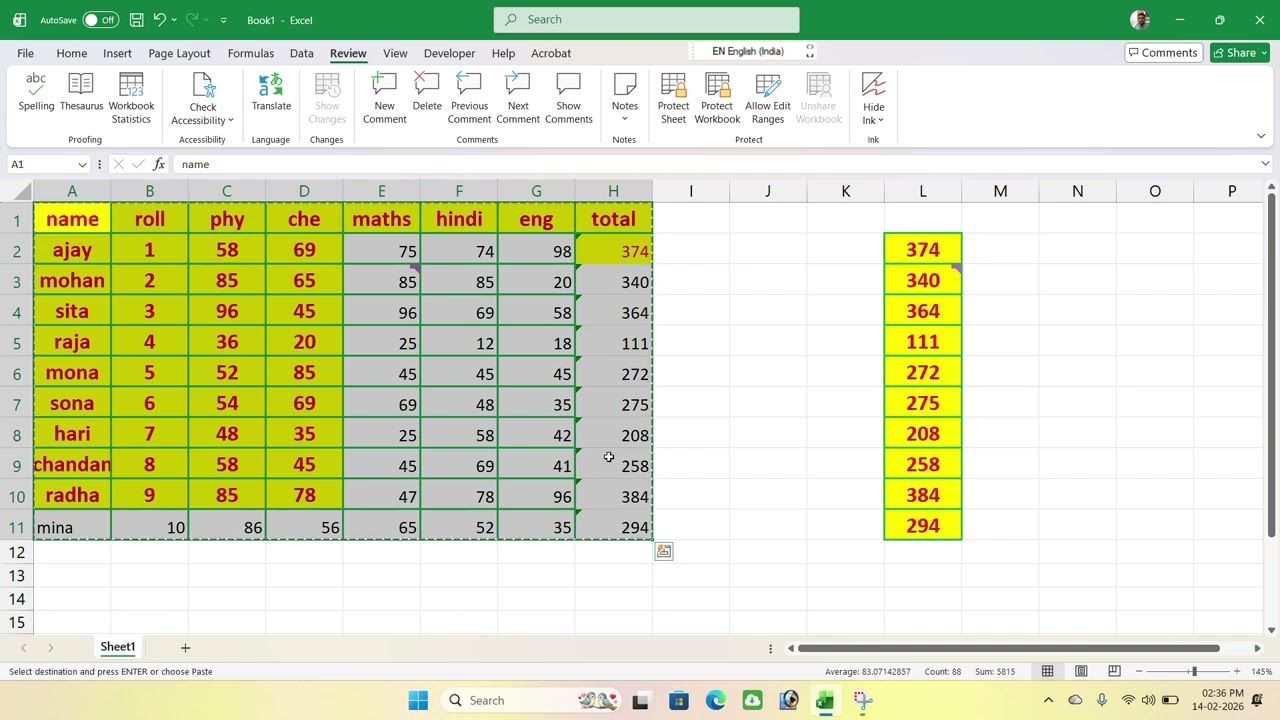Image resolution: width=1280 pixels, height=720 pixels.
Task: Click the Share button
Action: click(1239, 53)
